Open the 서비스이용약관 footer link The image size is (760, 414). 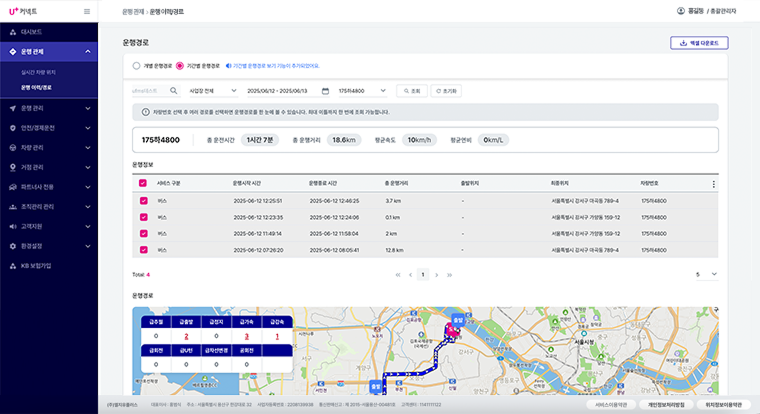coord(612,405)
